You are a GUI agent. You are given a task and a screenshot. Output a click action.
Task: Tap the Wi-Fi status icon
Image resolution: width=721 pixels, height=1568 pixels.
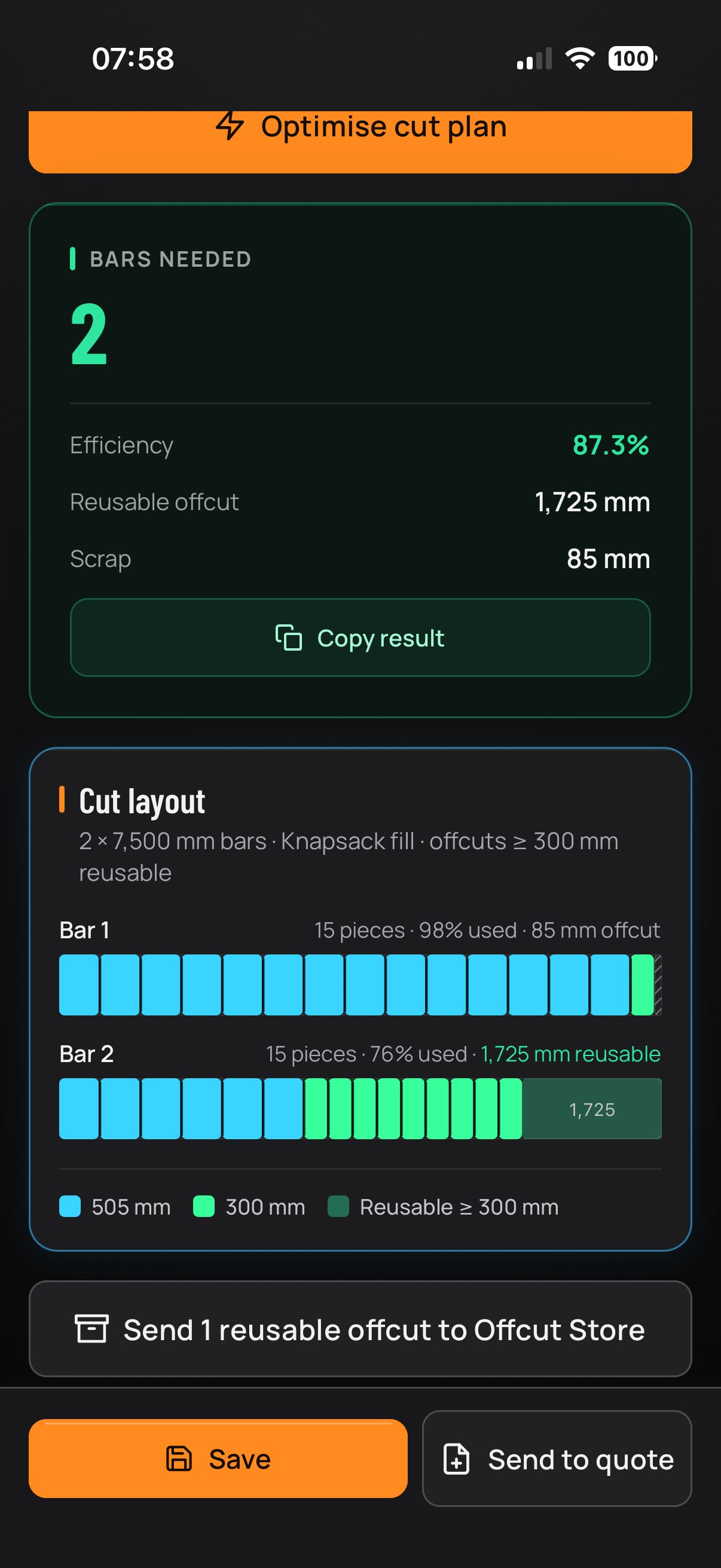(580, 59)
